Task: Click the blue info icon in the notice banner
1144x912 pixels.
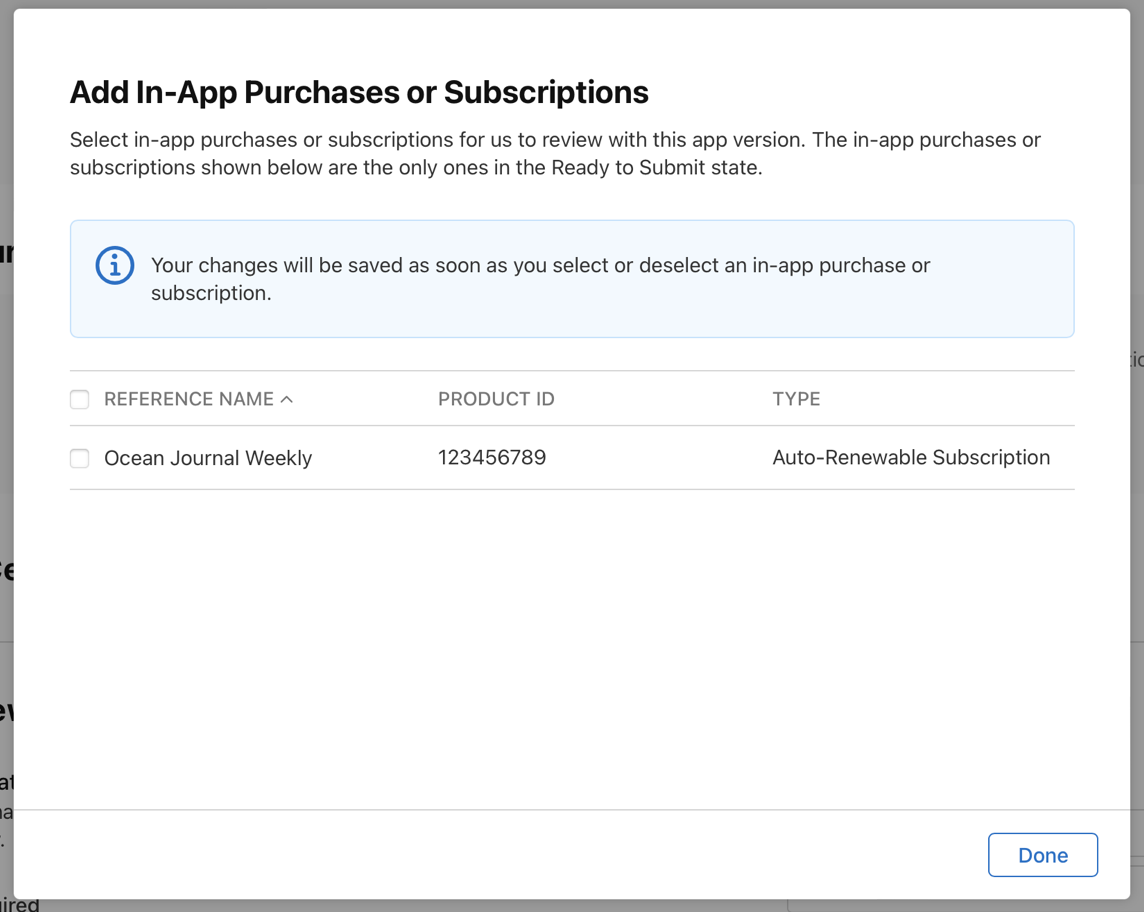Action: 114,266
